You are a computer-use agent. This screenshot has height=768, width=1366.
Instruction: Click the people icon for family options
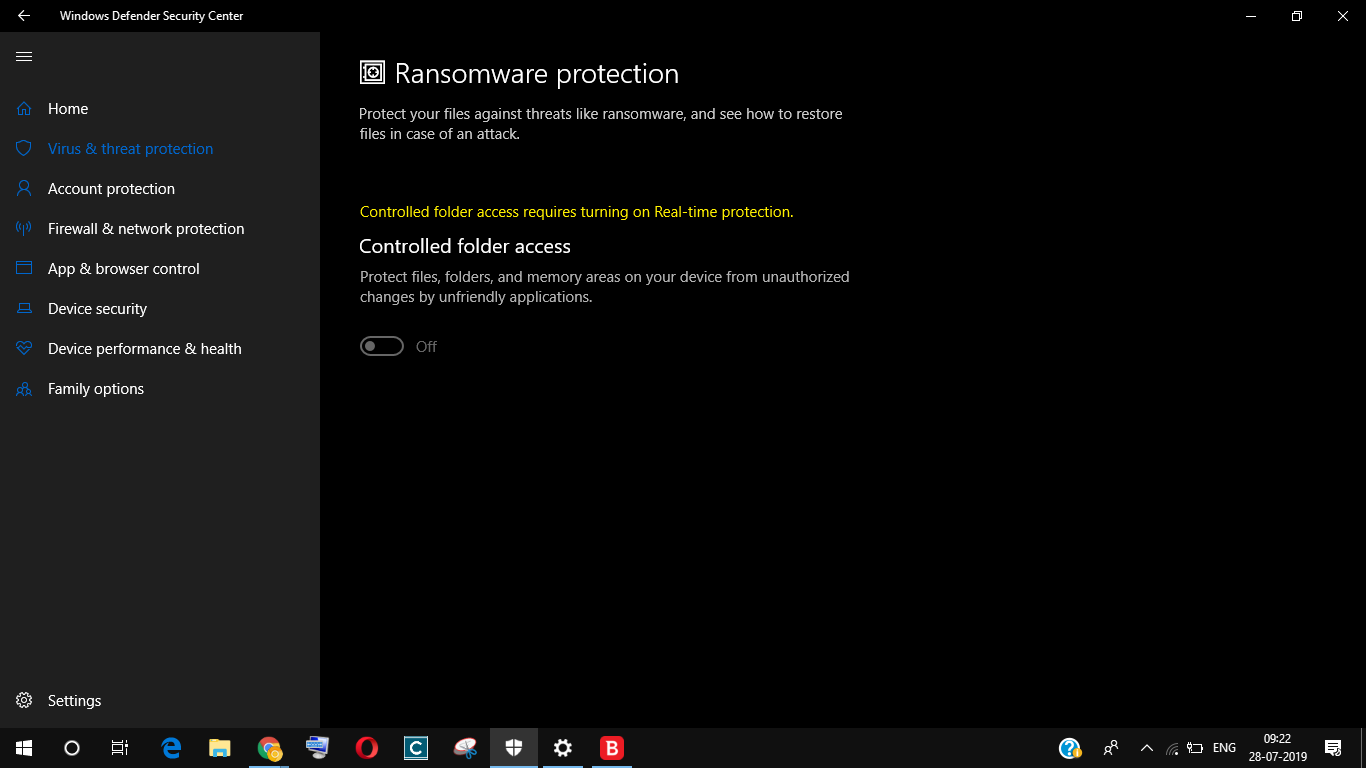(x=24, y=389)
